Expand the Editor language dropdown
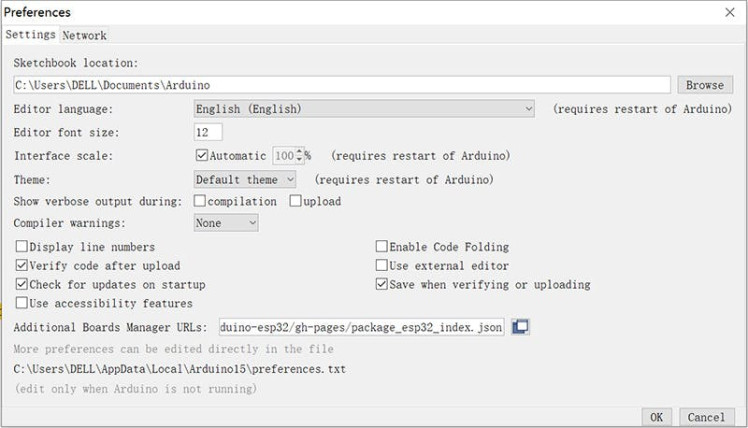 (365, 109)
